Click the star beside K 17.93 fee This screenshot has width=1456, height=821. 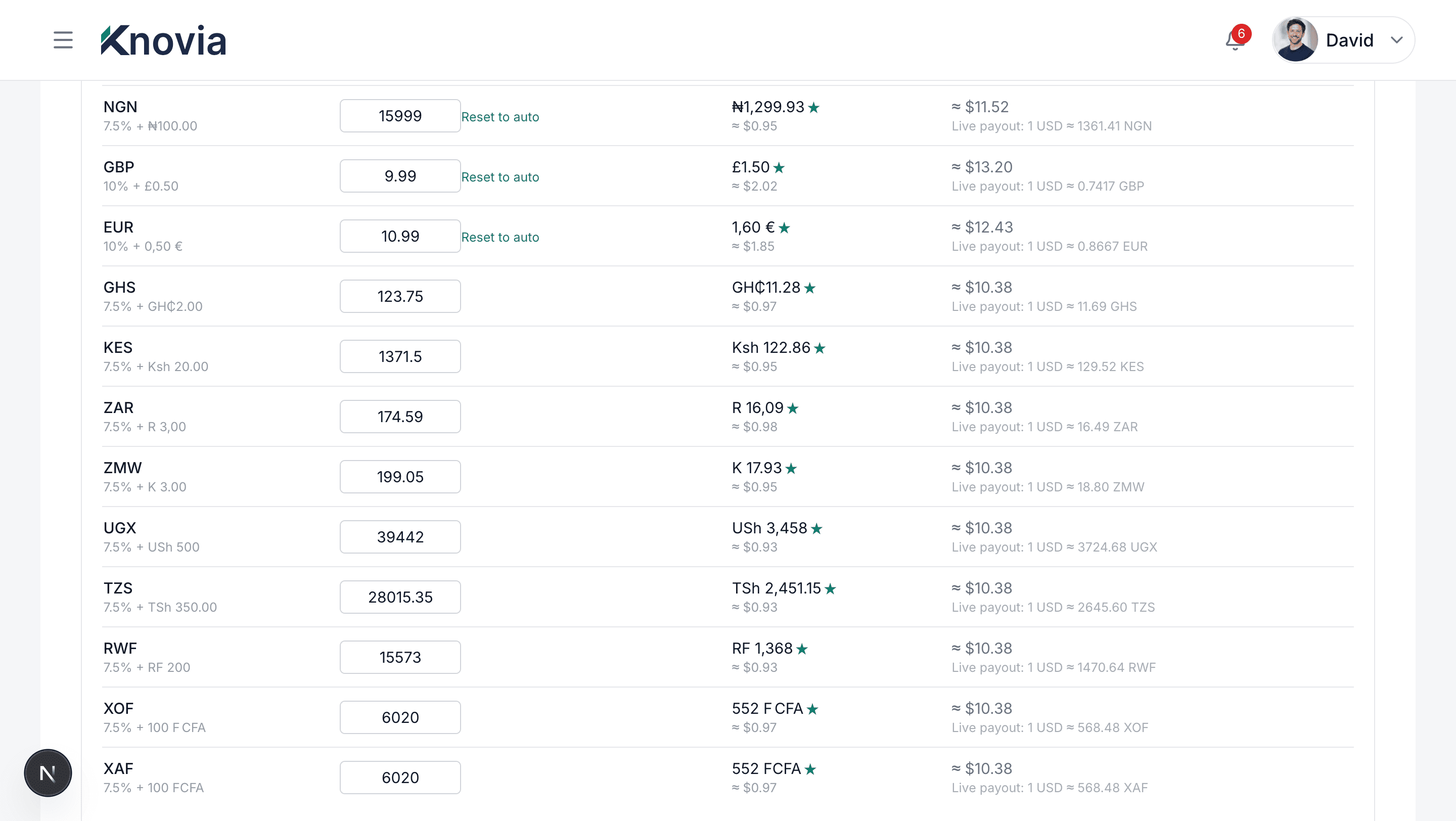pyautogui.click(x=791, y=469)
